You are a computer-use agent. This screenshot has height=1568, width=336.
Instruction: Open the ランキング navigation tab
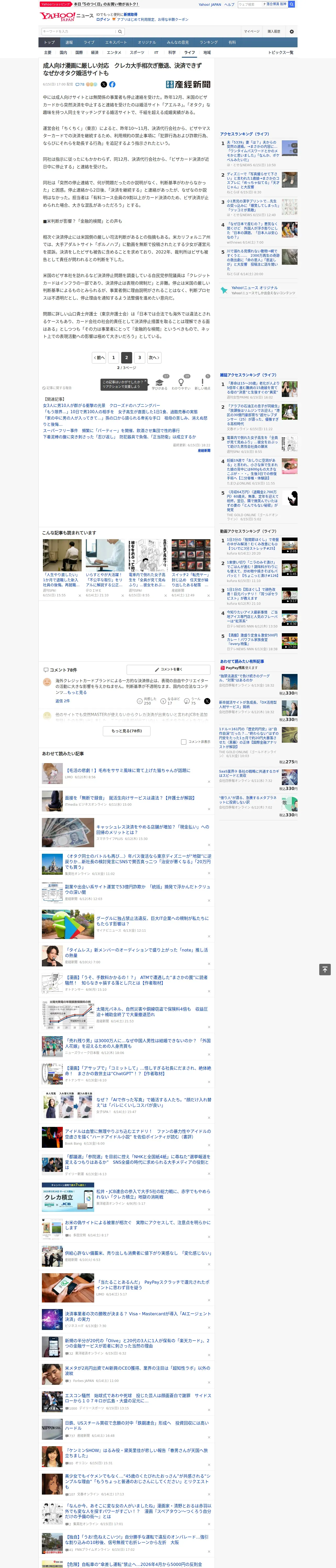point(209,43)
